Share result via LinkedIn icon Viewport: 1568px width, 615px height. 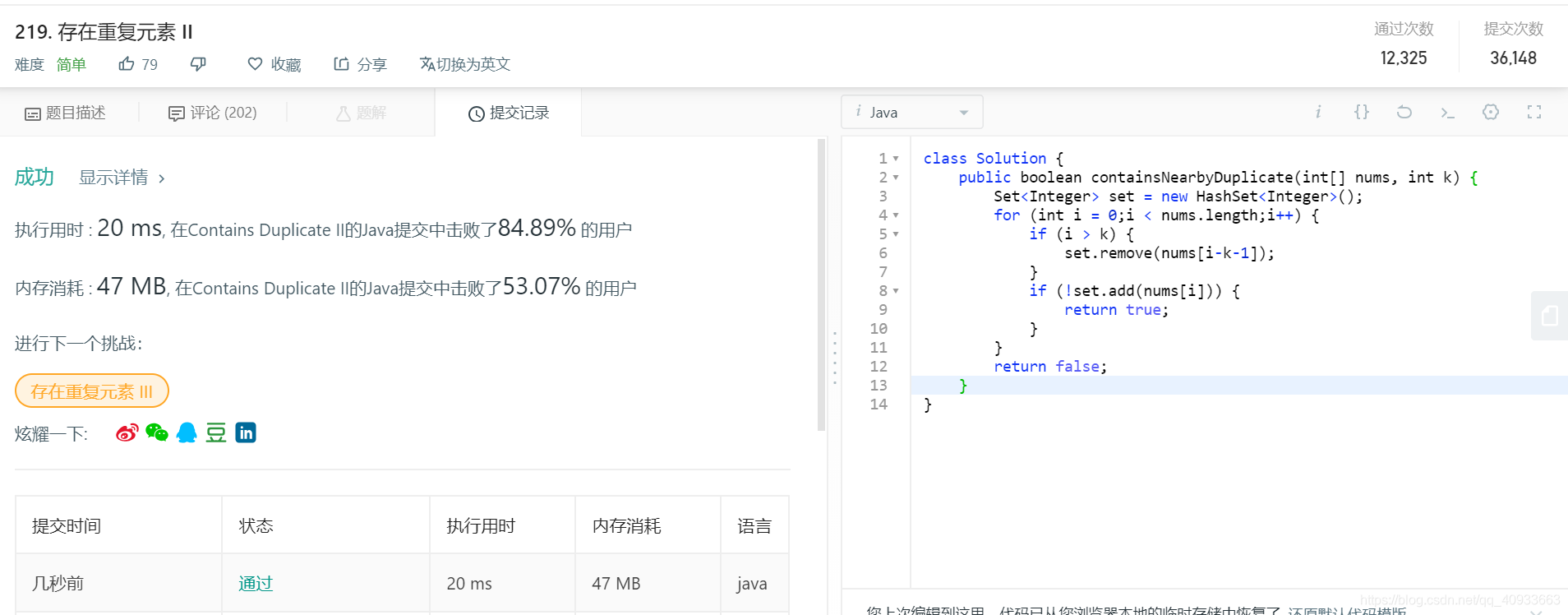tap(246, 432)
